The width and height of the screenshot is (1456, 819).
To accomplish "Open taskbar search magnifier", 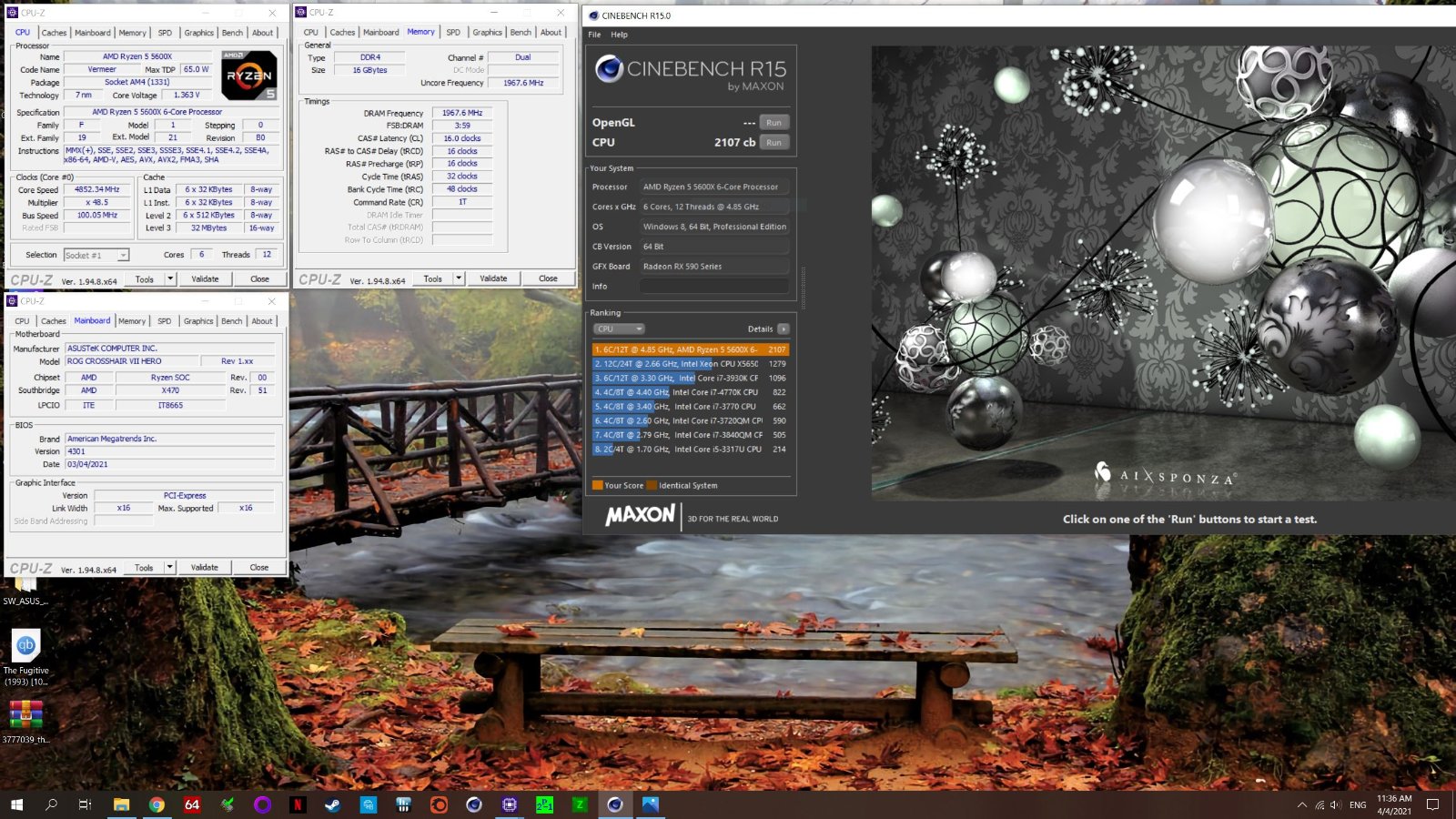I will pyautogui.click(x=51, y=804).
